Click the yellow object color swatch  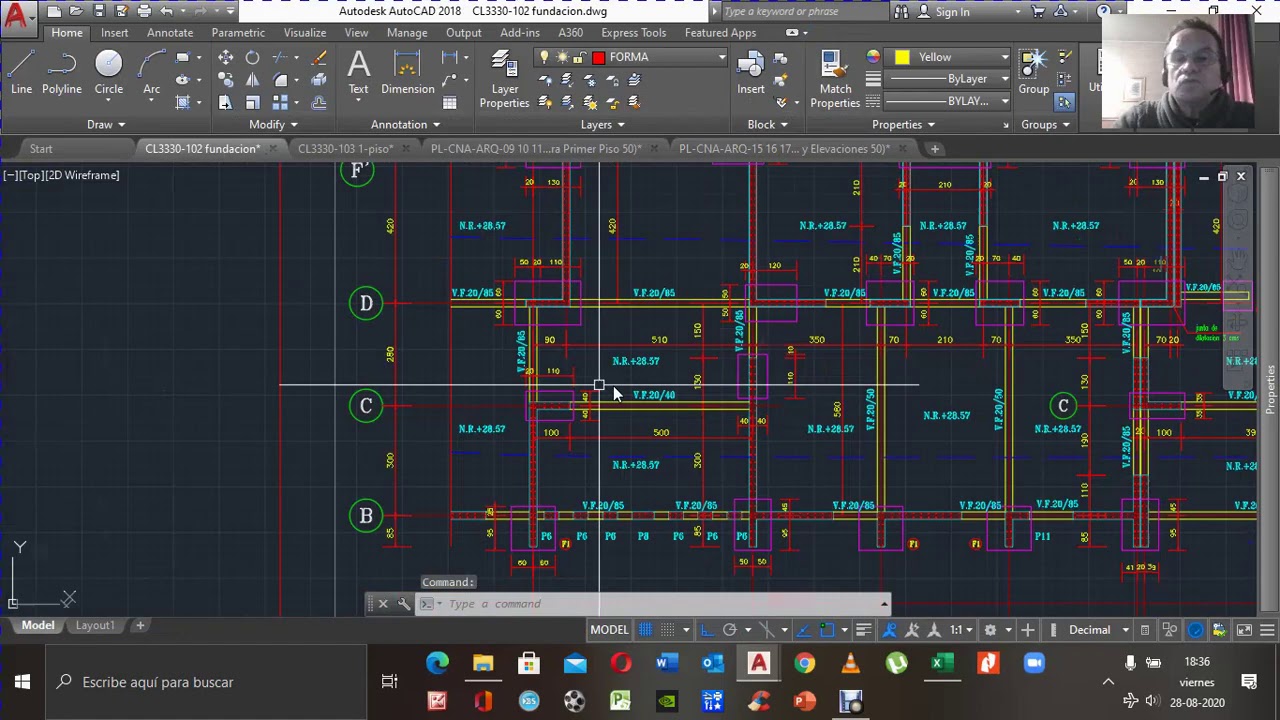coord(902,58)
